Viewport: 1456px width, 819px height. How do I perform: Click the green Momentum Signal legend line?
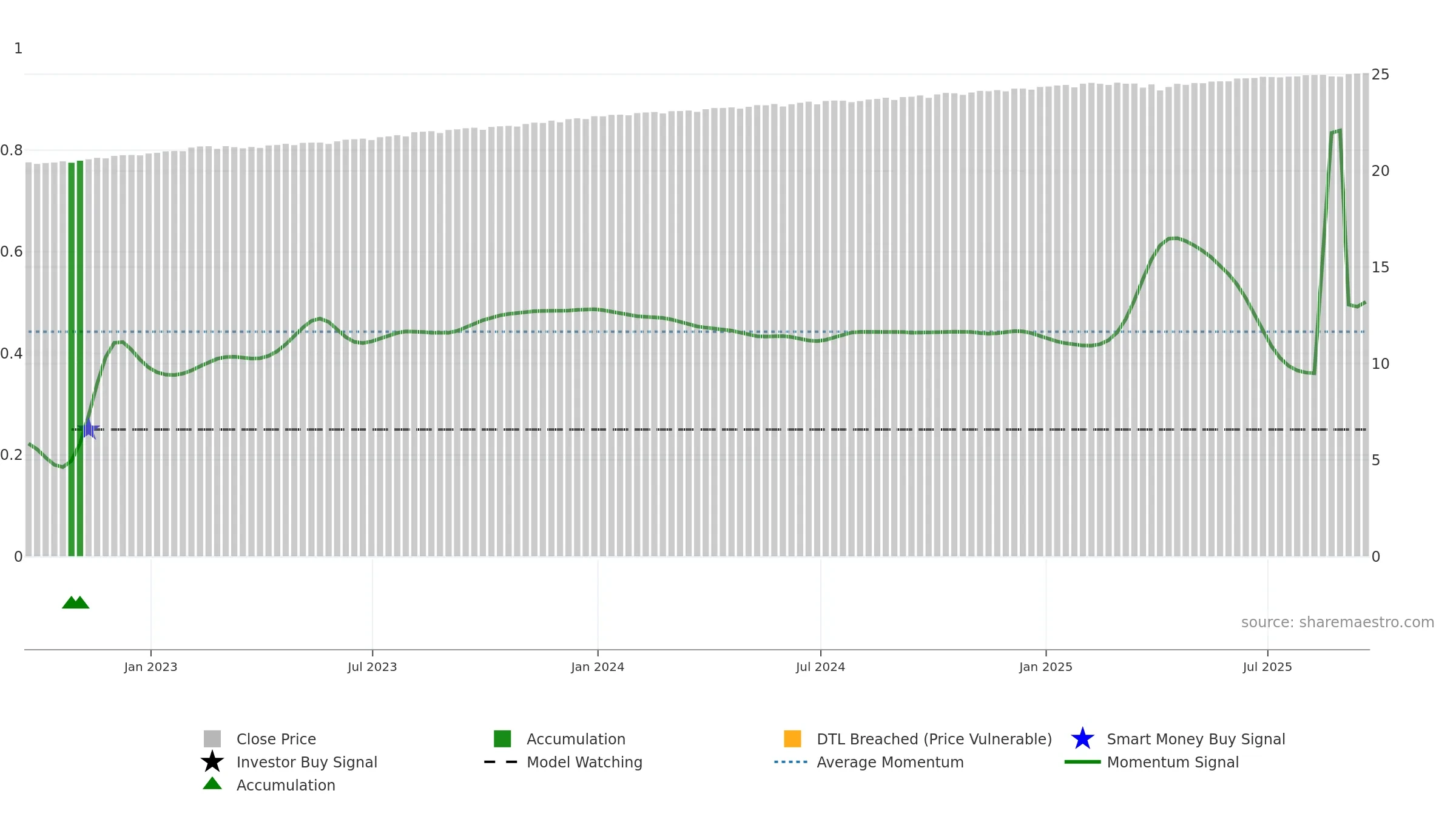pos(1082,761)
